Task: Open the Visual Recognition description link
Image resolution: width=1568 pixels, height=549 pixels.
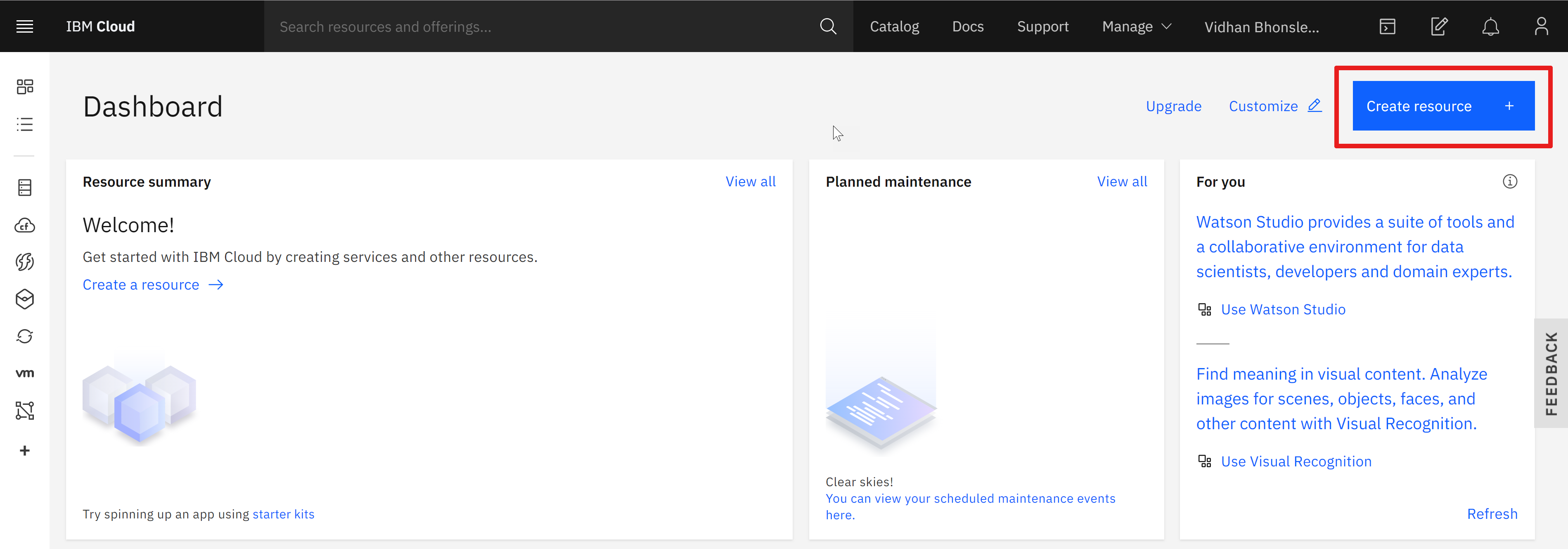Action: 1342,399
